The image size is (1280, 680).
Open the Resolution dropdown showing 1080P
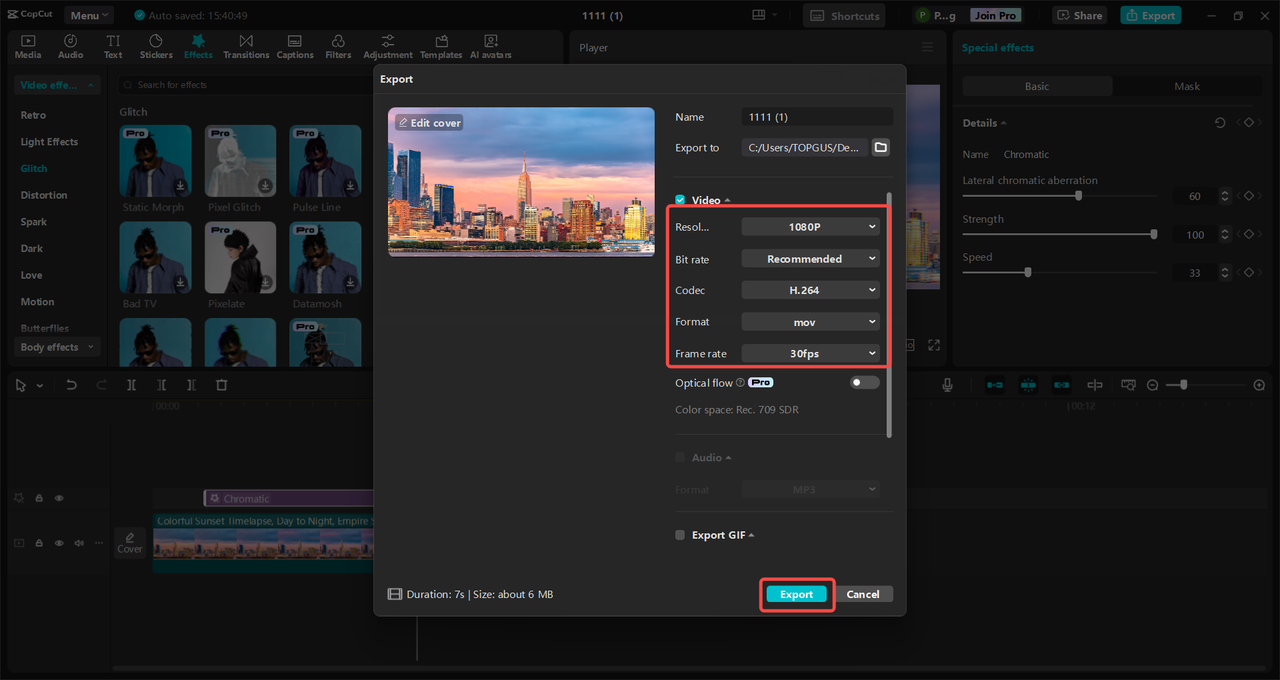point(810,227)
